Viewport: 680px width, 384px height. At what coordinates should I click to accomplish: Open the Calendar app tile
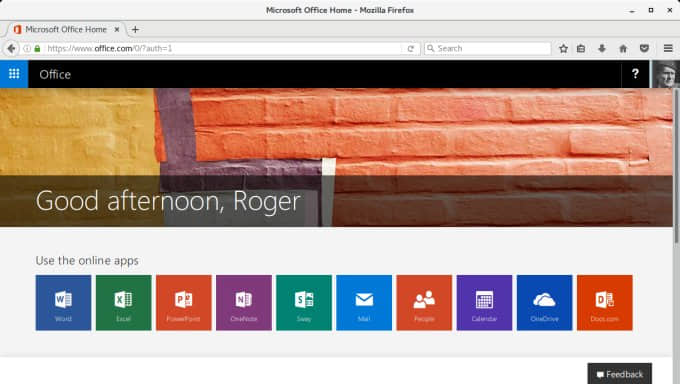pyautogui.click(x=484, y=302)
